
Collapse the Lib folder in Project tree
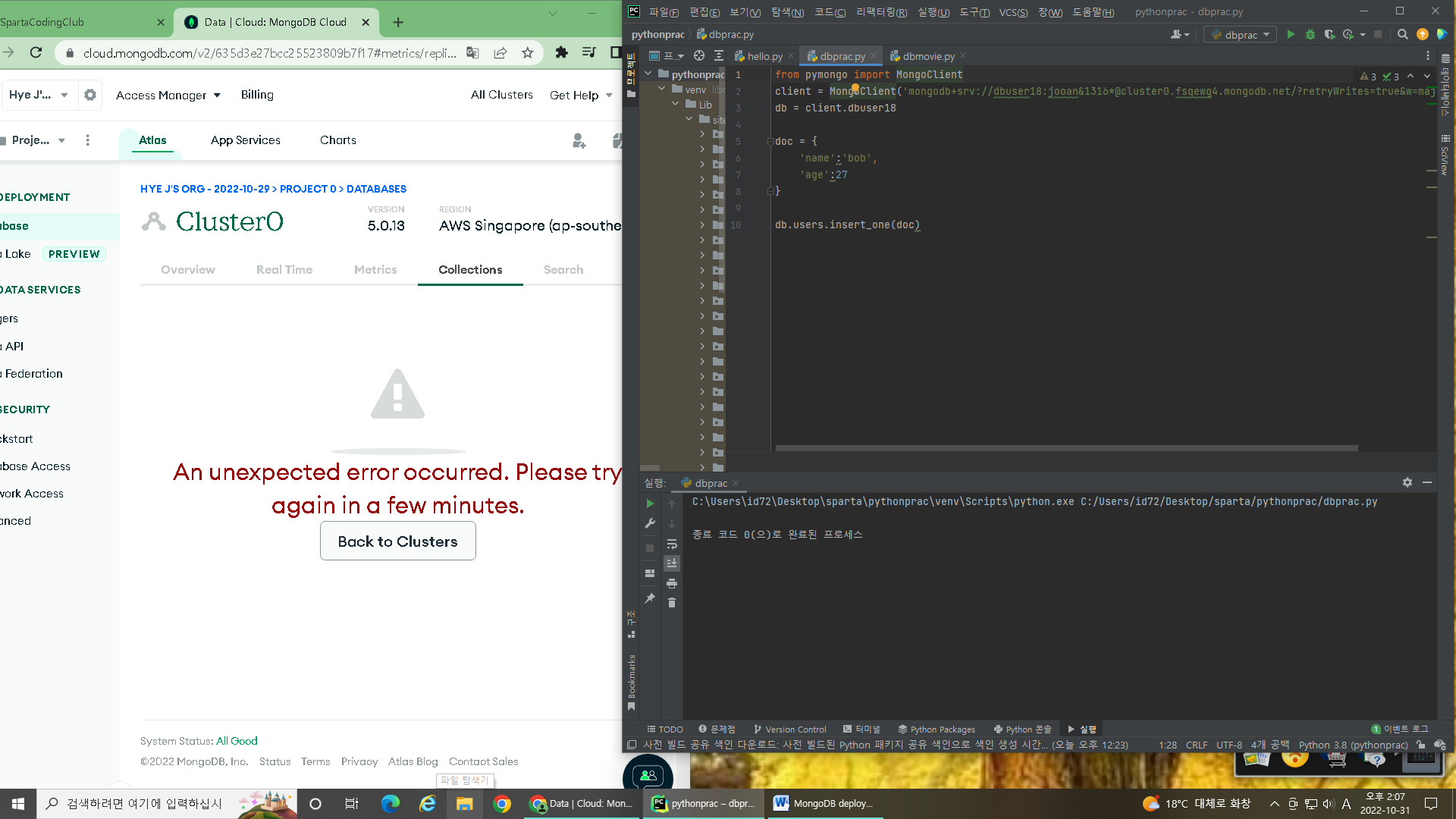coord(676,104)
